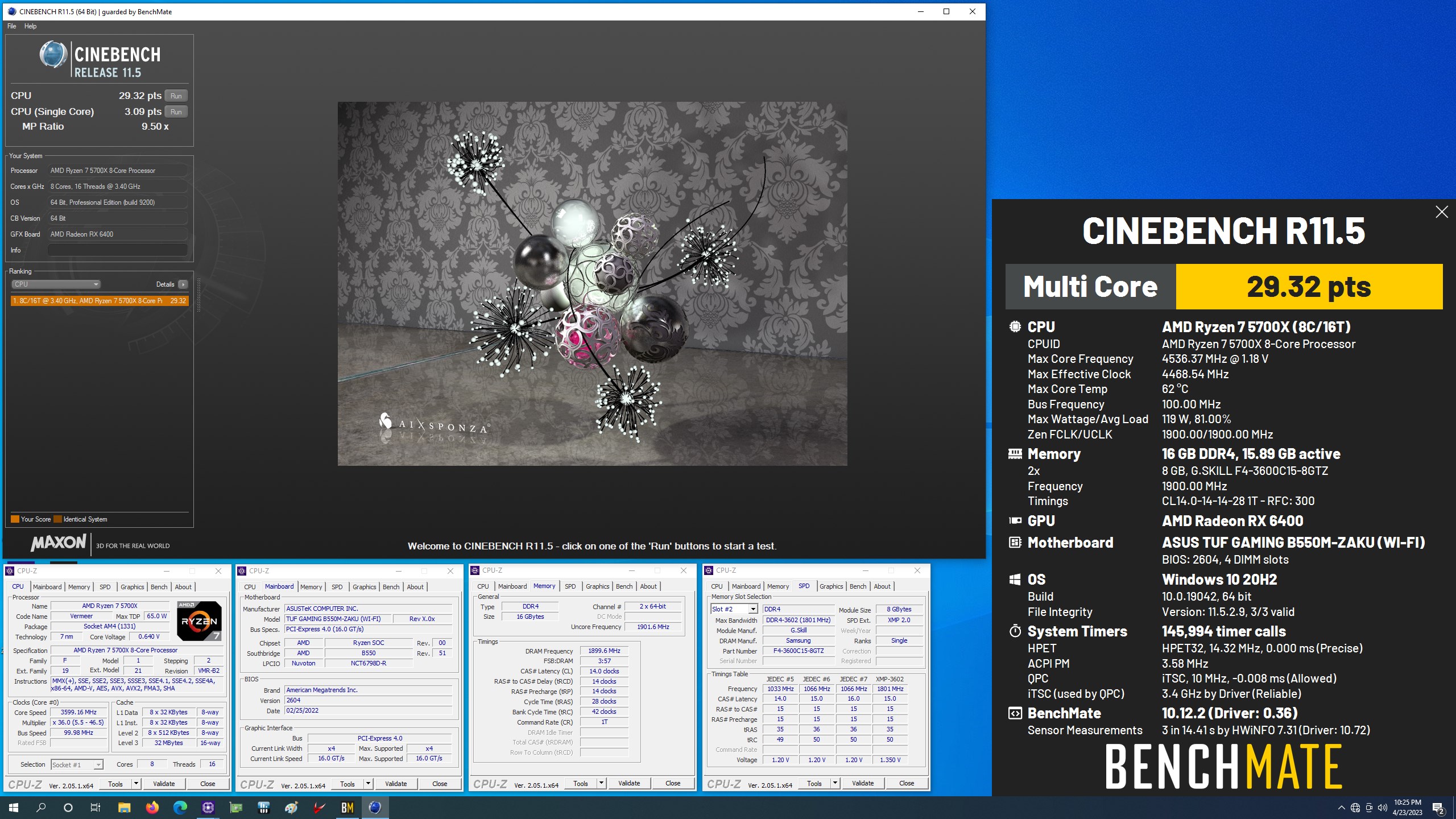Image resolution: width=1456 pixels, height=819 pixels.
Task: Switch to Cinebench sphere taskbar icon
Action: coord(375,807)
